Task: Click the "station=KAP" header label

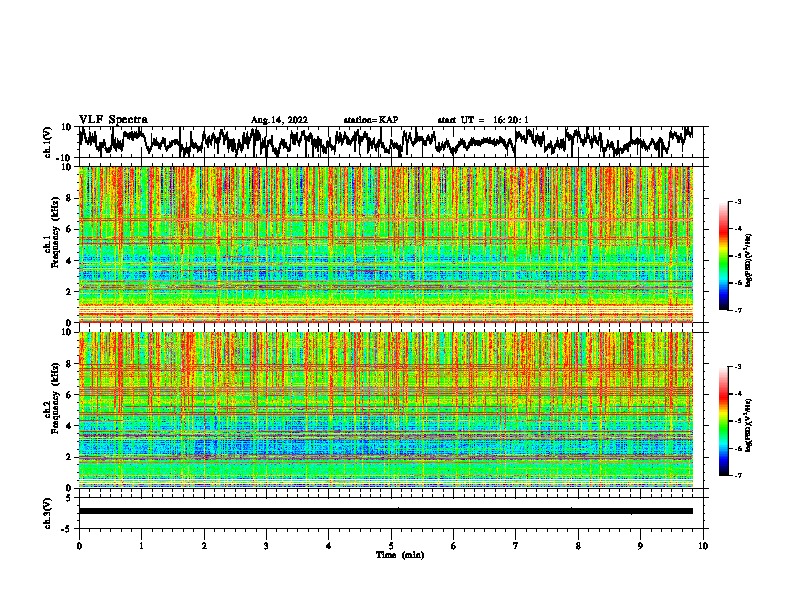Action: point(371,120)
